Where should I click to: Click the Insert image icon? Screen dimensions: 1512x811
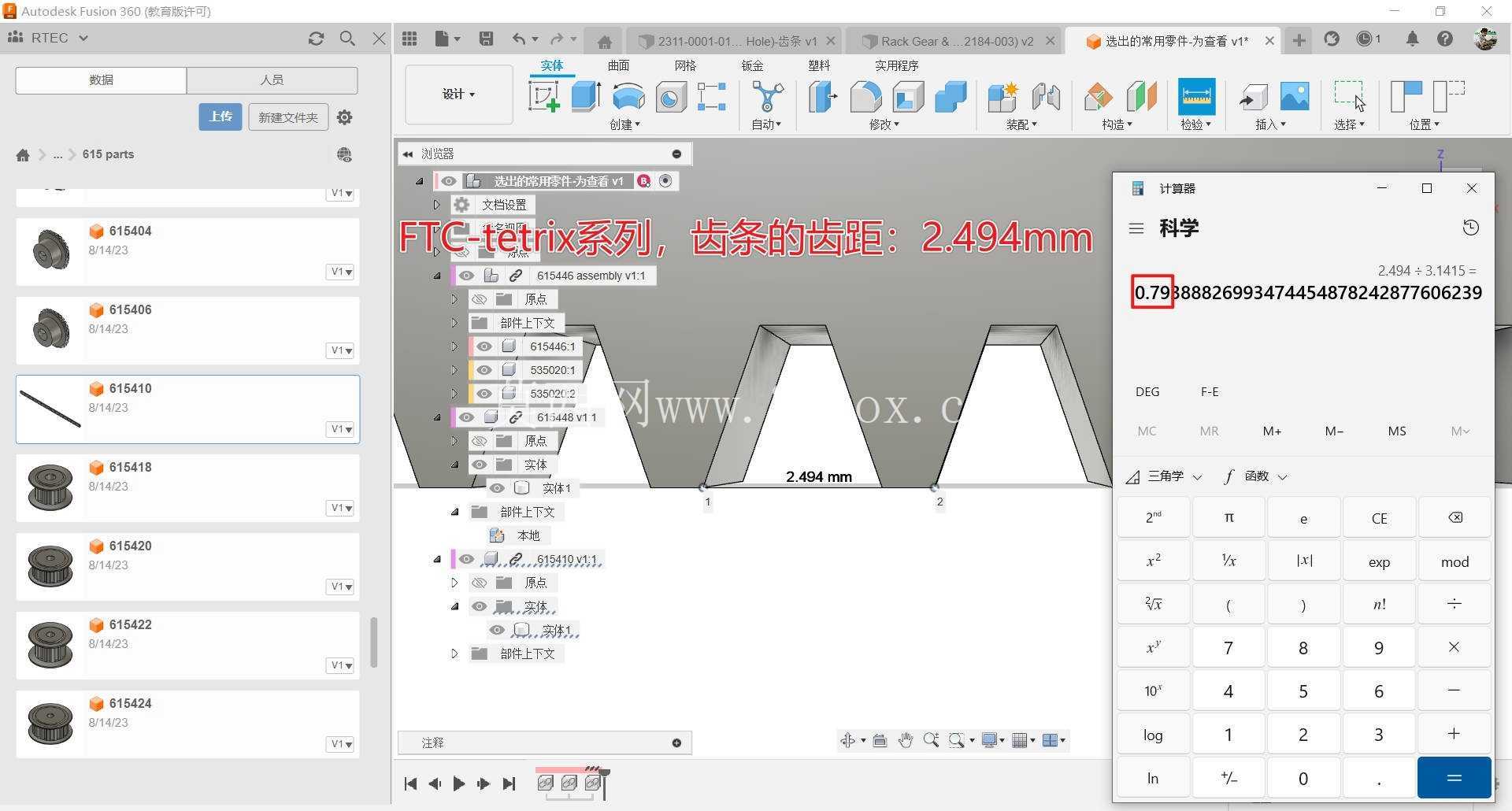pyautogui.click(x=1295, y=97)
